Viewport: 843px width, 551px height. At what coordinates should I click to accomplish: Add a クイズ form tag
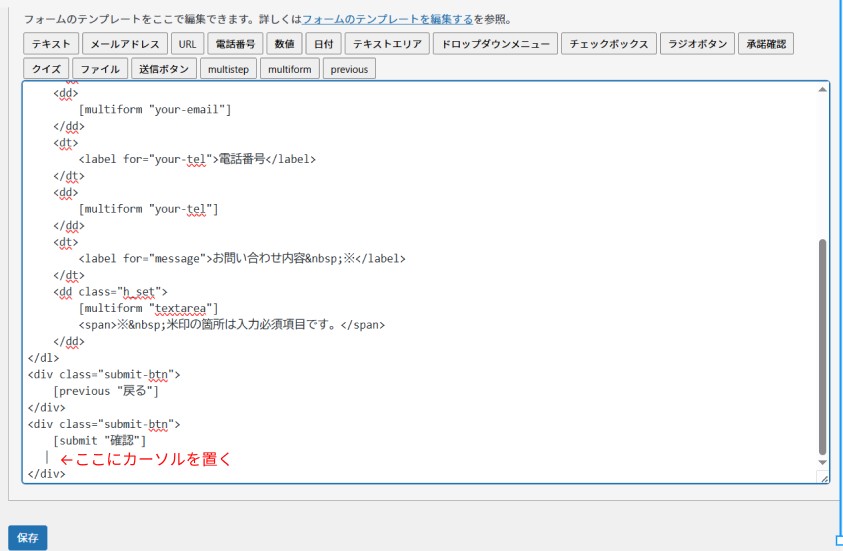coord(46,69)
